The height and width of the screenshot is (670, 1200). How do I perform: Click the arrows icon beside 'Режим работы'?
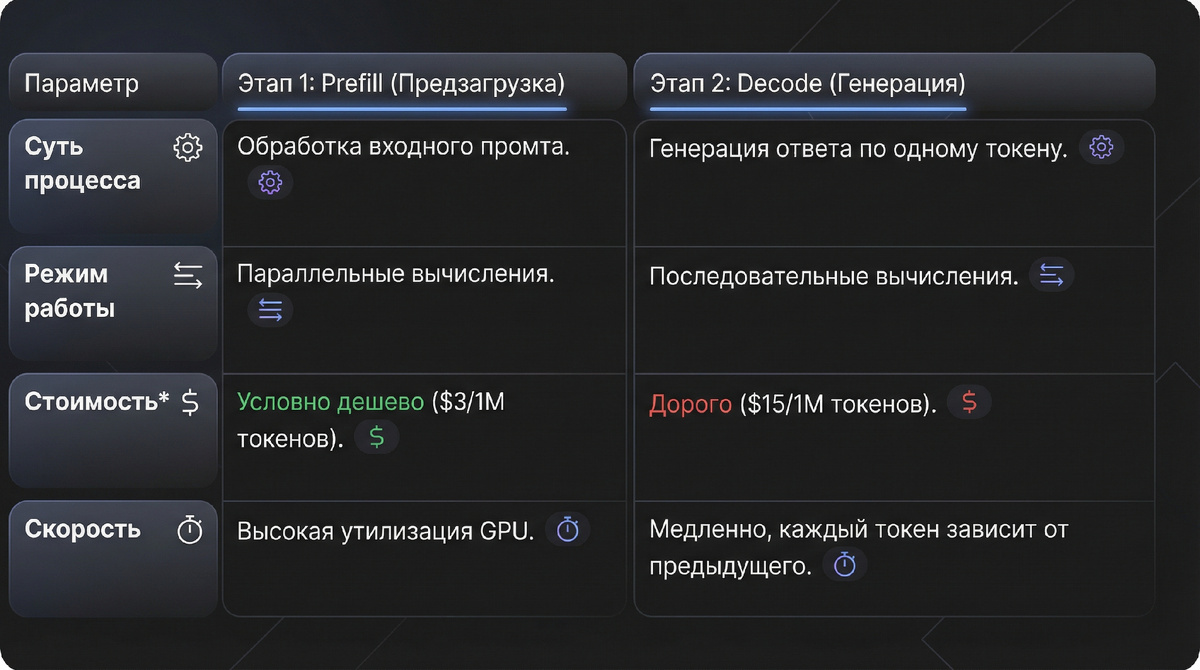tap(188, 275)
